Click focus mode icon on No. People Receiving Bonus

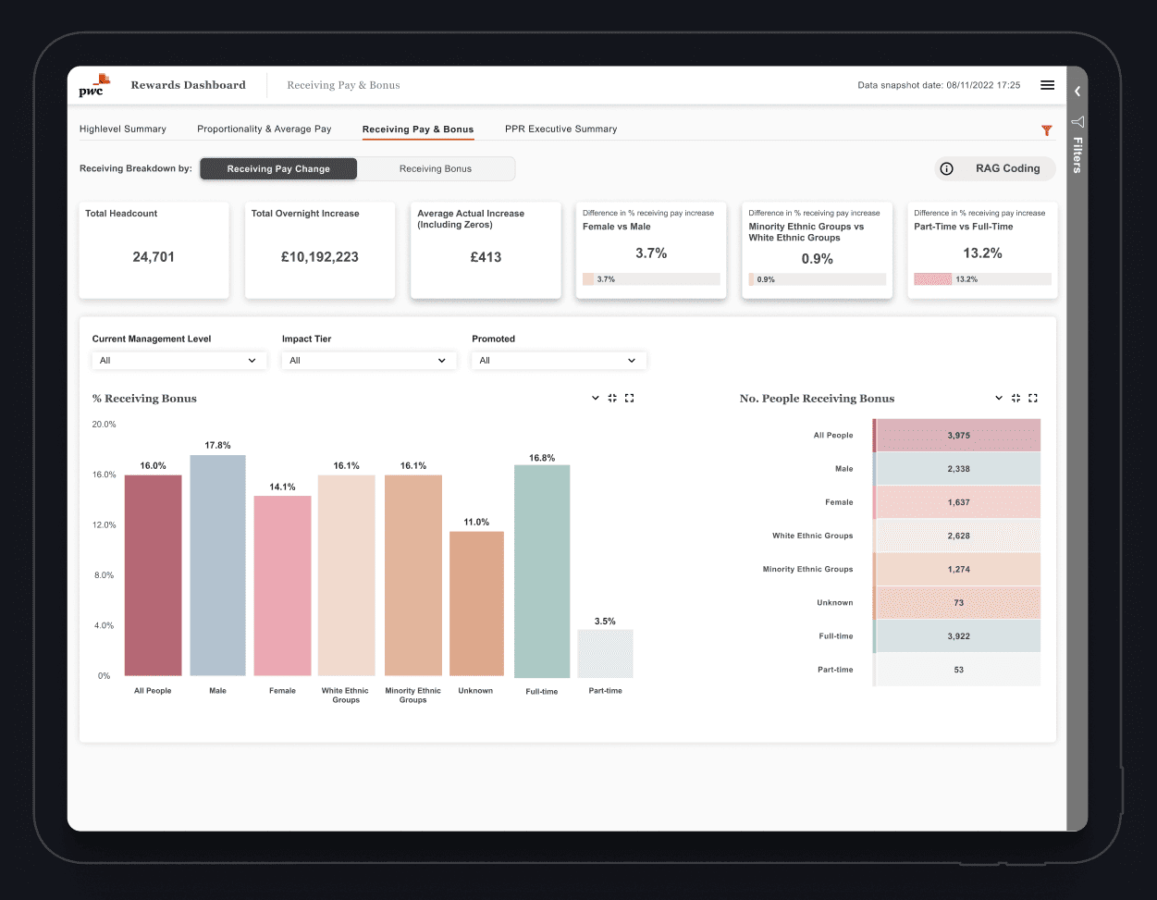[1016, 398]
